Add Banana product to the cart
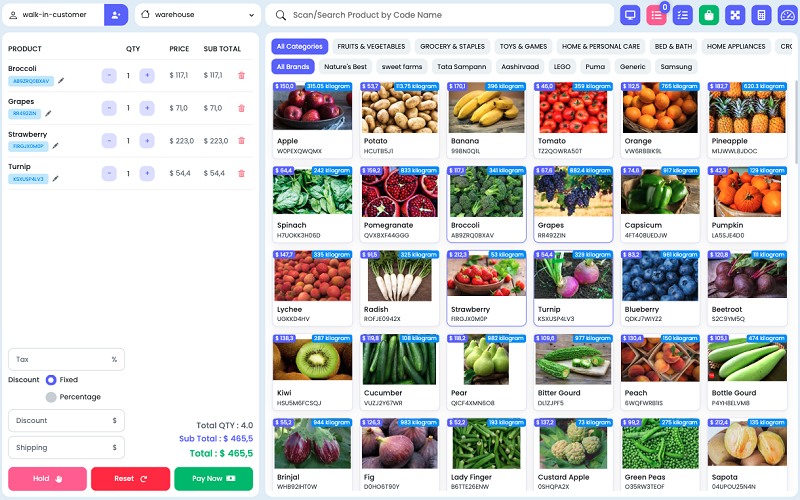The width and height of the screenshot is (800, 500). tap(486, 120)
